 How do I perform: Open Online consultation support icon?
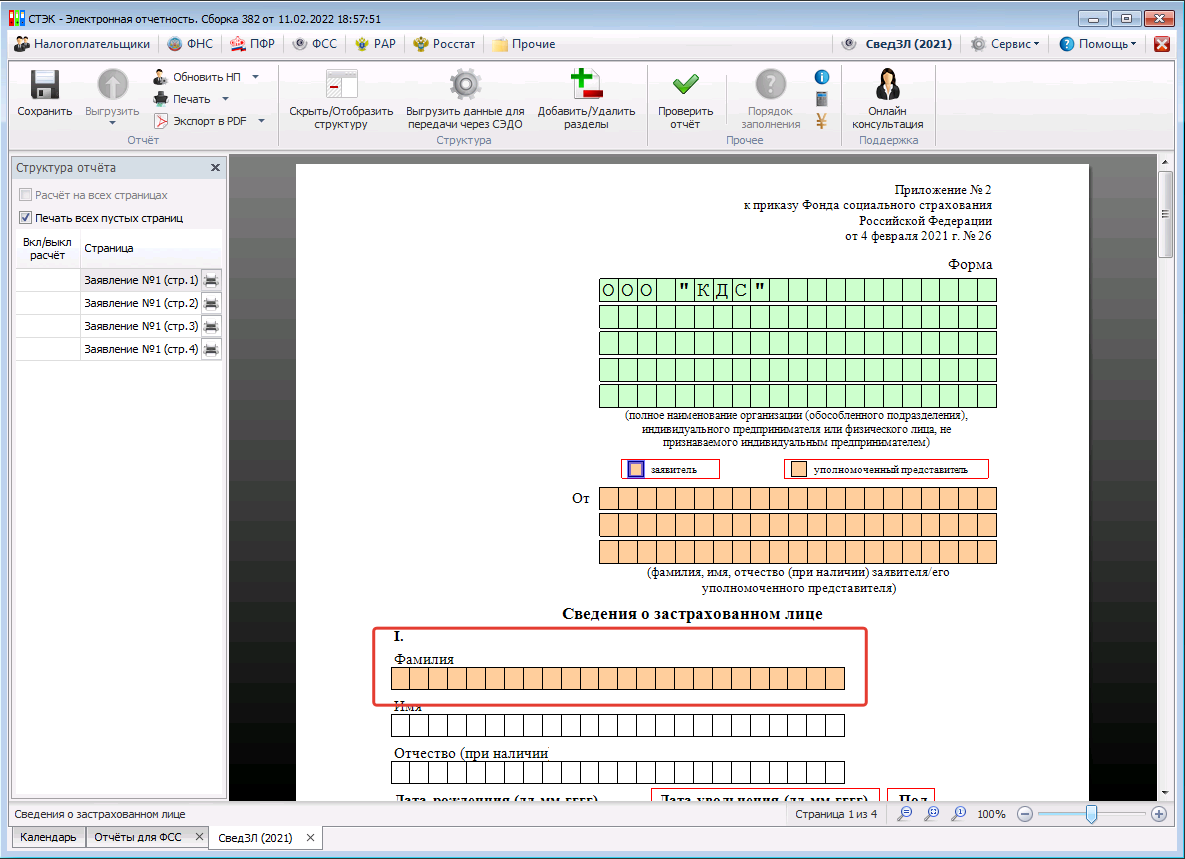coord(887,87)
